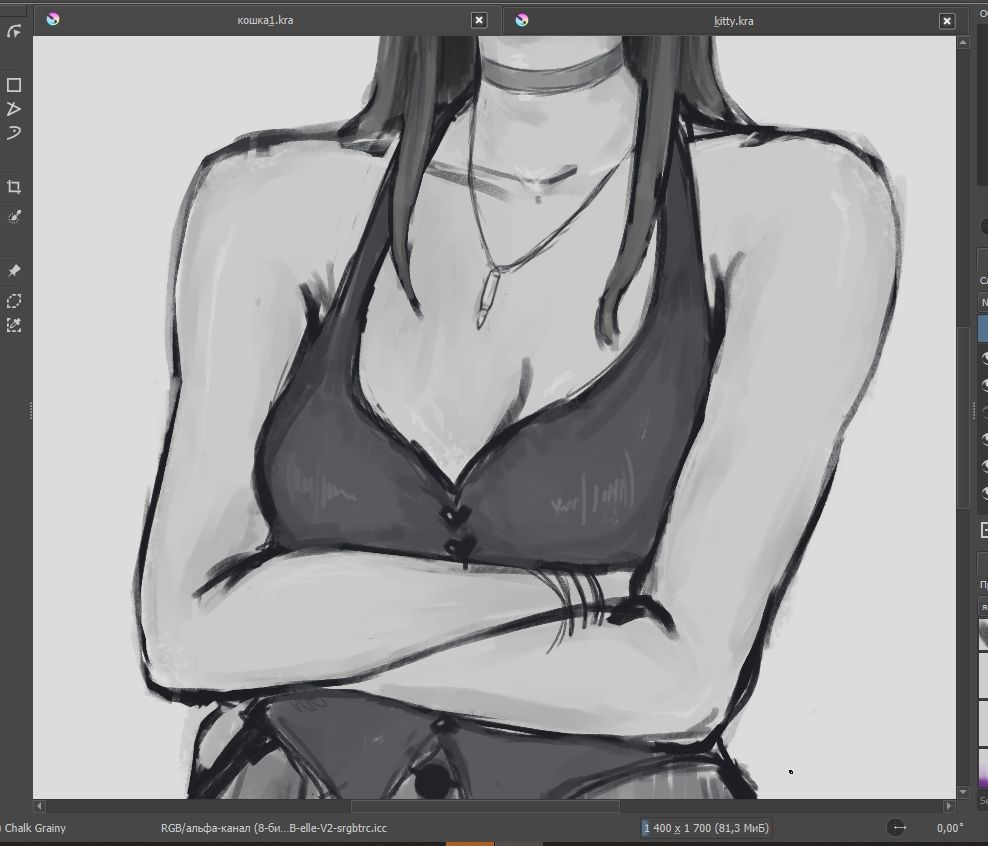Screen dimensions: 988x846
Task: Click the canvas scroll-down arrow
Action: click(963, 792)
